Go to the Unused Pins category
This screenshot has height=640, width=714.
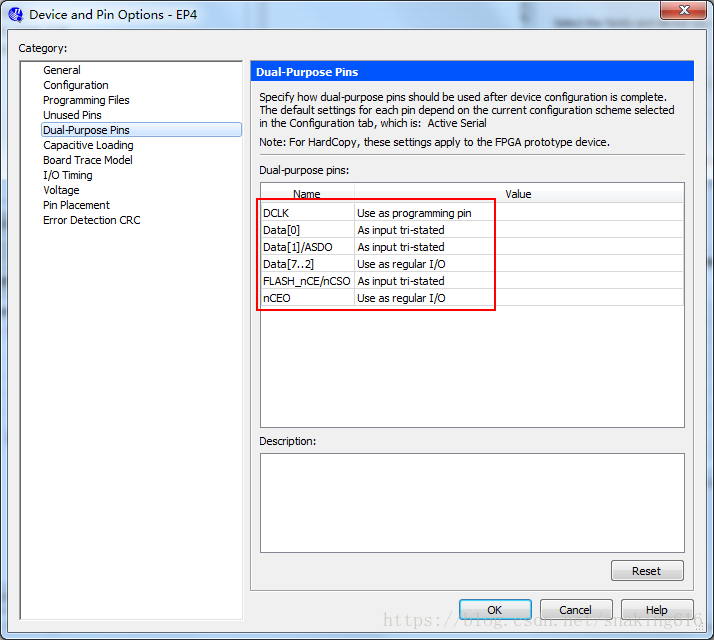pyautogui.click(x=72, y=115)
